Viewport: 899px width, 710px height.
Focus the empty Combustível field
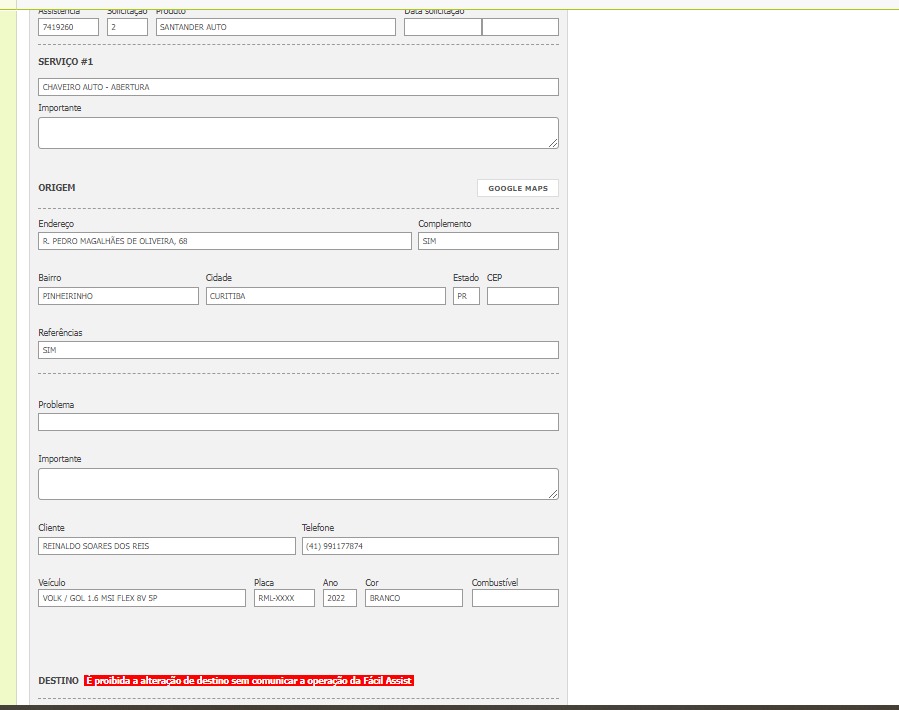click(515, 598)
